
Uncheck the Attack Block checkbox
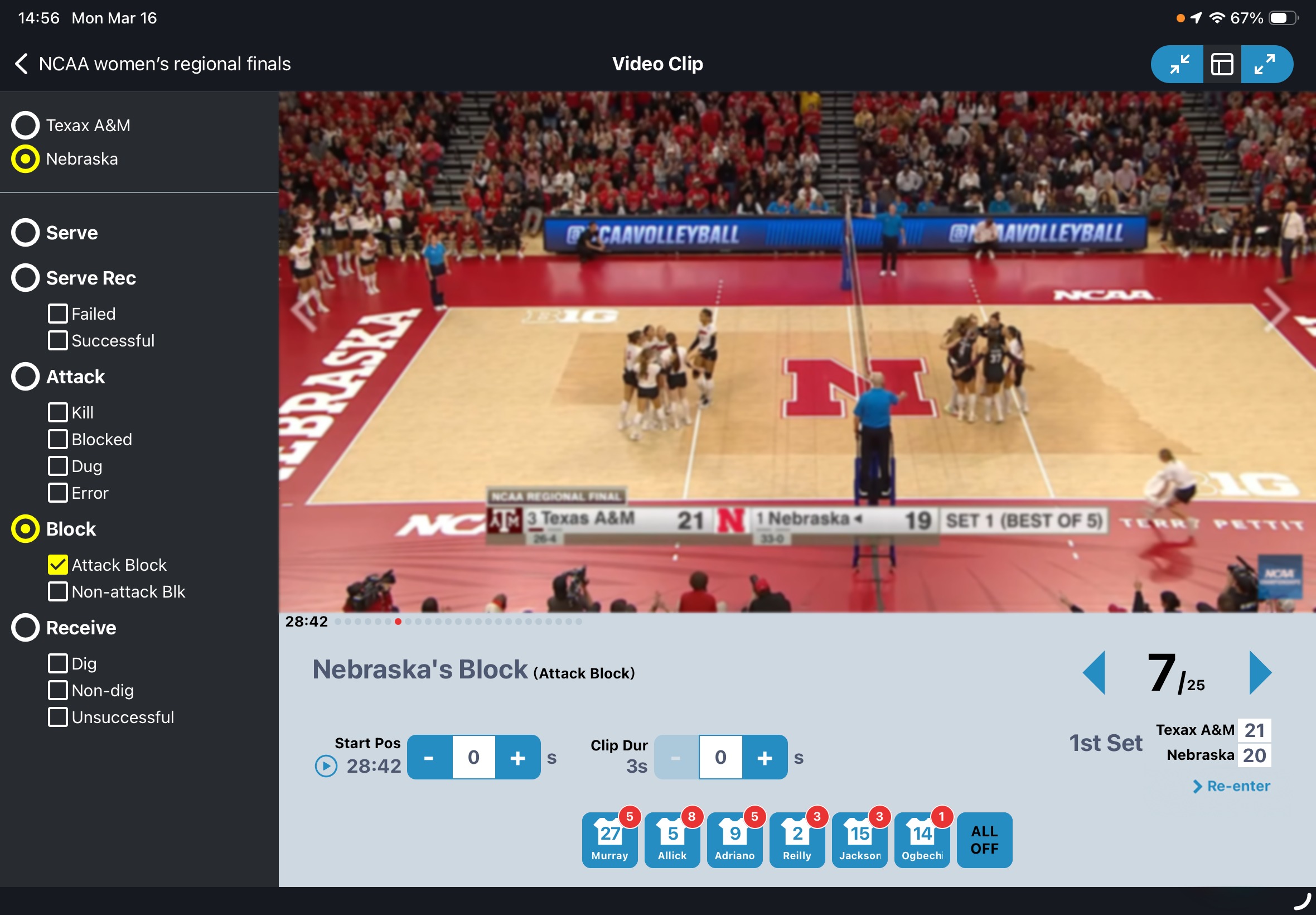(57, 565)
